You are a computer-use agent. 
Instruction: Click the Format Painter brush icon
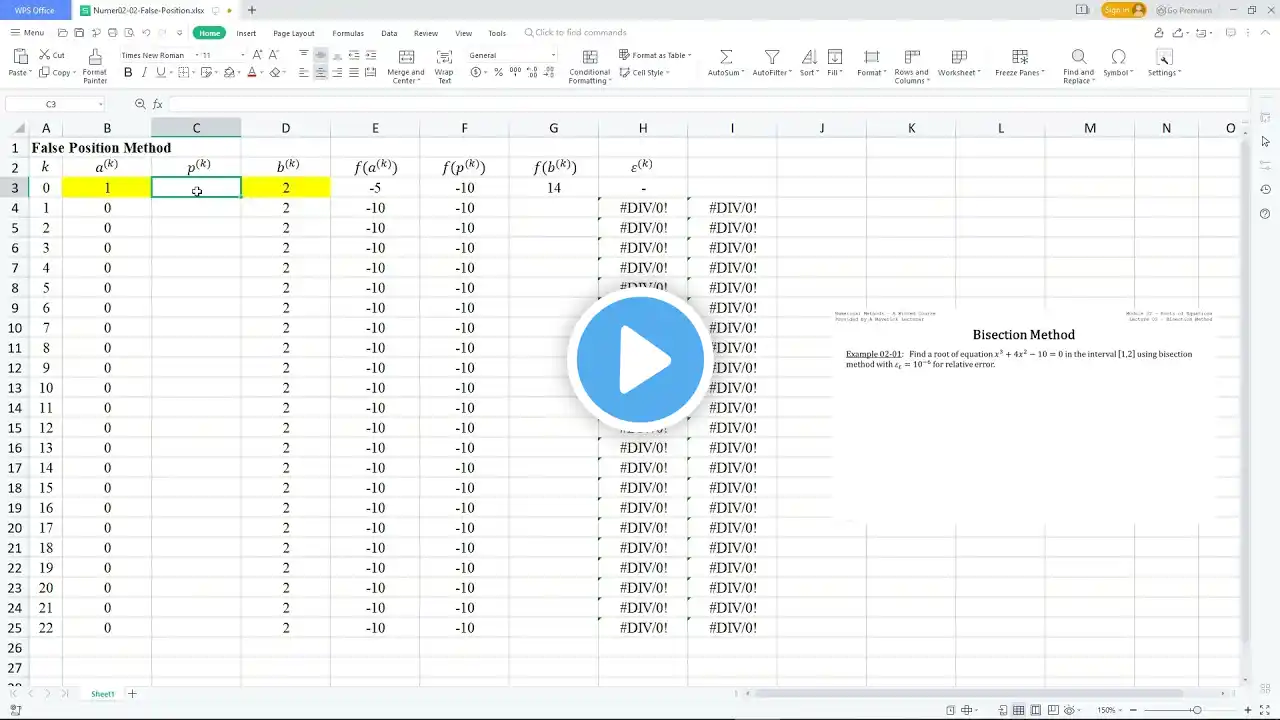[94, 57]
